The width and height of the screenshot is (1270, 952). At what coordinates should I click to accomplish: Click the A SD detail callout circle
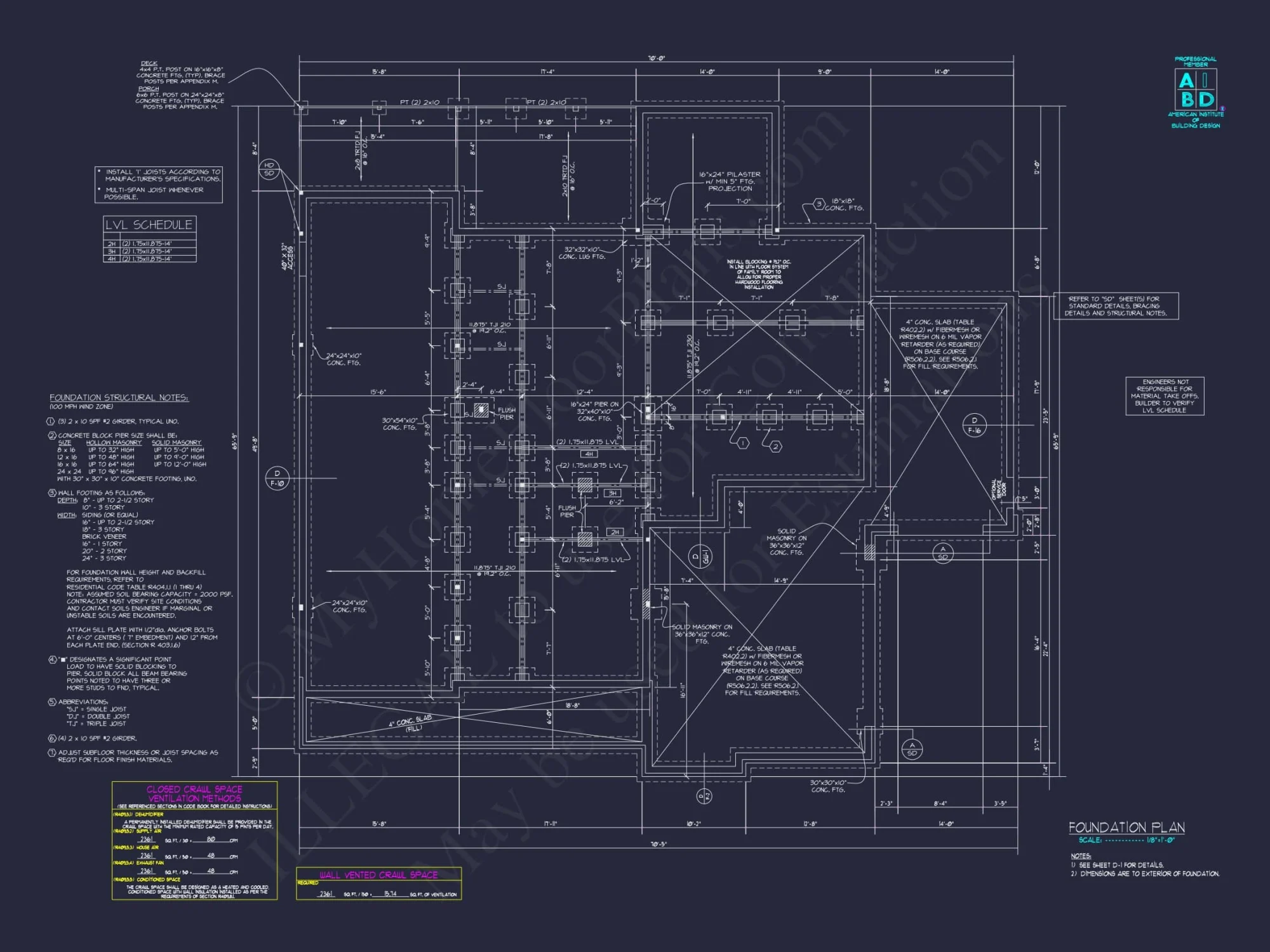944,552
